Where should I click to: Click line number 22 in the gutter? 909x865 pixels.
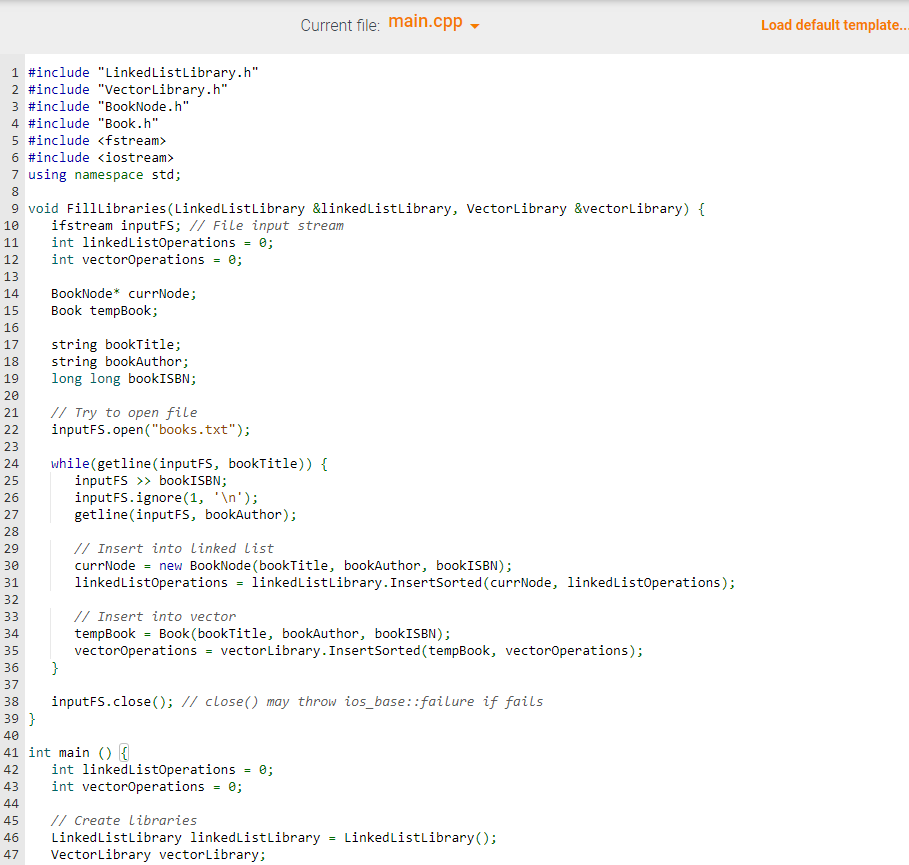pyautogui.click(x=11, y=429)
